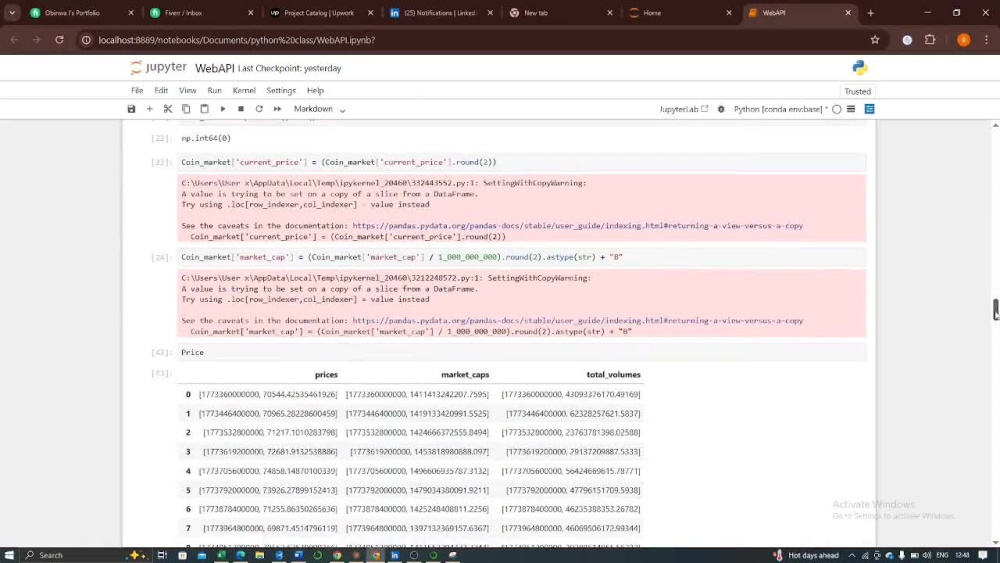This screenshot has height=563, width=1000.
Task: Paste cell from clipboard
Action: point(204,109)
